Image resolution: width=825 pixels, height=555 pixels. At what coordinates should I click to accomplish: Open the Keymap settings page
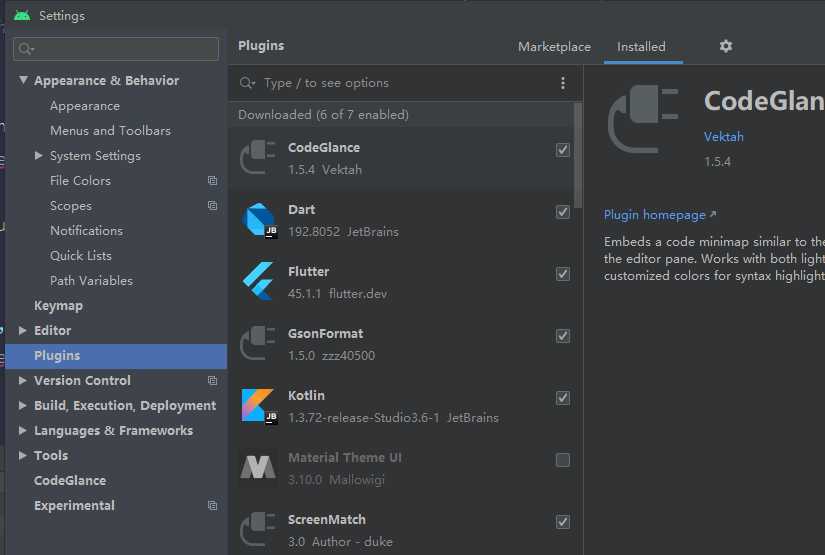(x=58, y=306)
